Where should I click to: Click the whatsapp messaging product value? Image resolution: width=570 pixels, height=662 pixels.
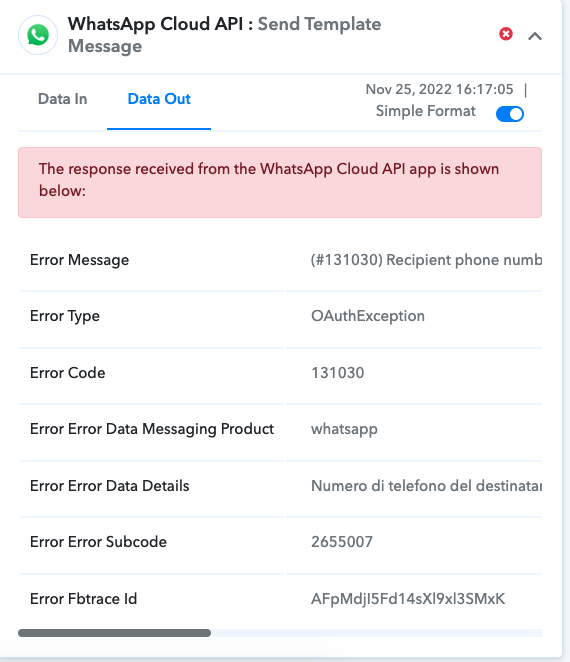pyautogui.click(x=344, y=429)
